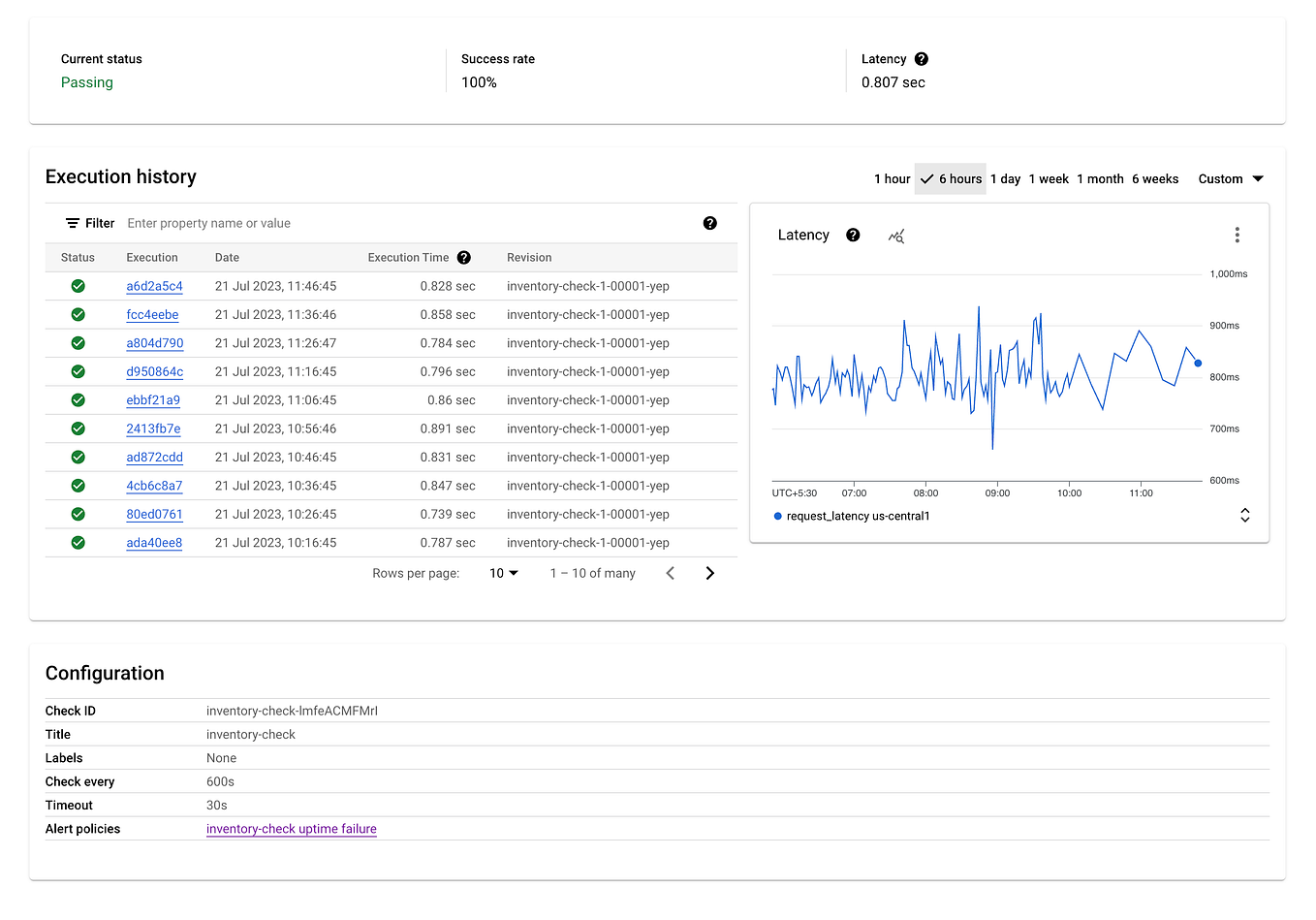The height and width of the screenshot is (920, 1316).
Task: Click the green checkmark next to fcc4eebe
Action: (78, 314)
